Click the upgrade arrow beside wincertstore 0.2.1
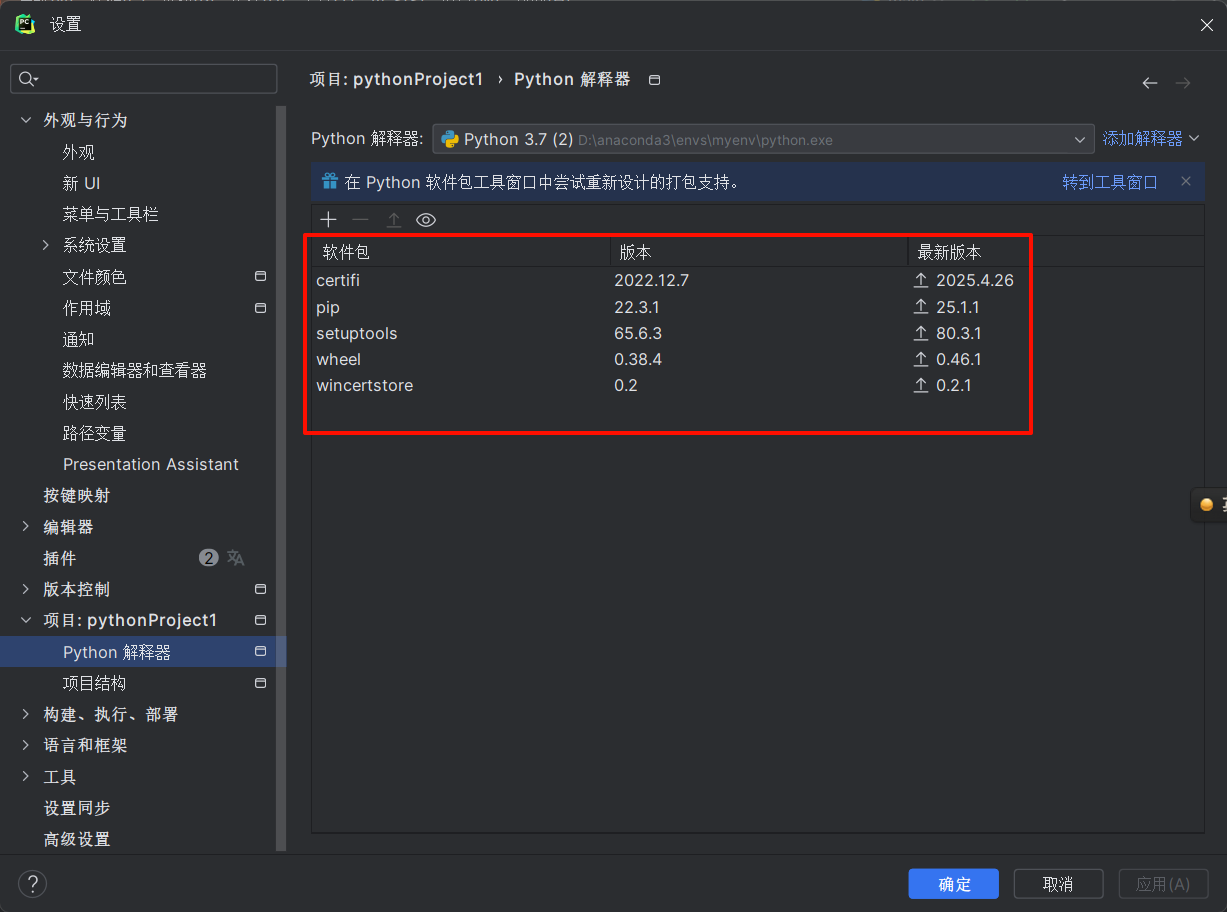 click(x=921, y=385)
